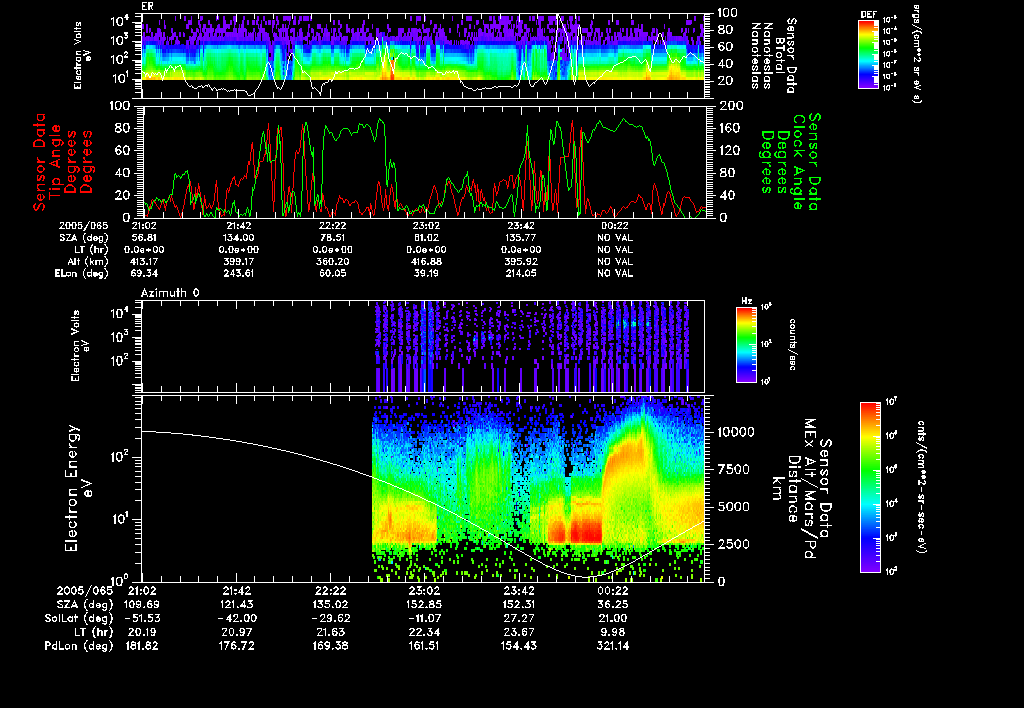Select SZA value 135.77

click(520, 238)
